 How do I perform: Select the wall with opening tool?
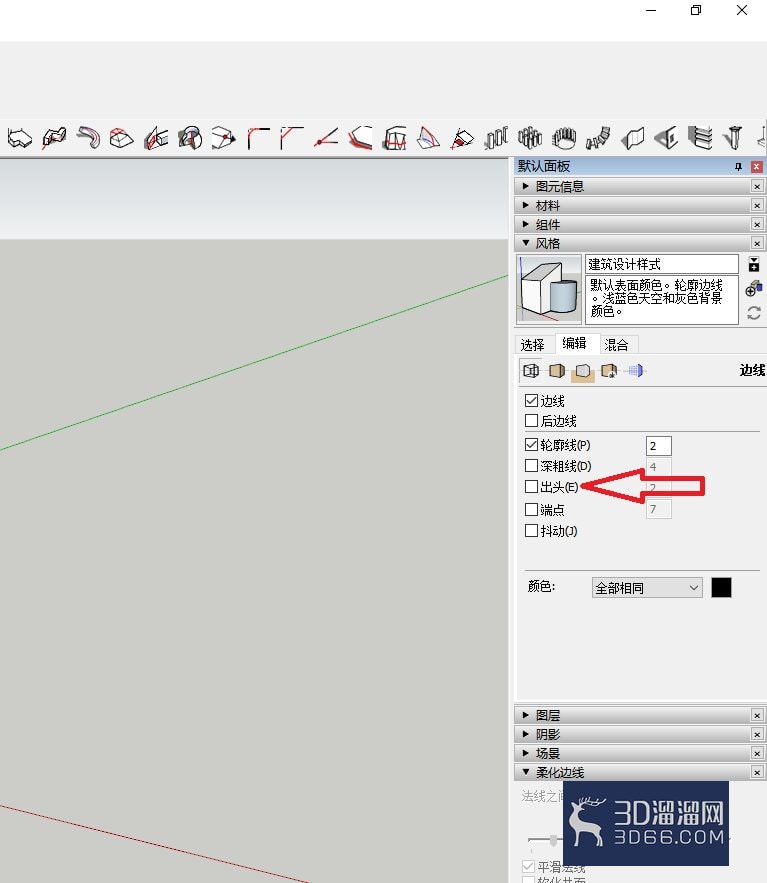click(x=666, y=137)
